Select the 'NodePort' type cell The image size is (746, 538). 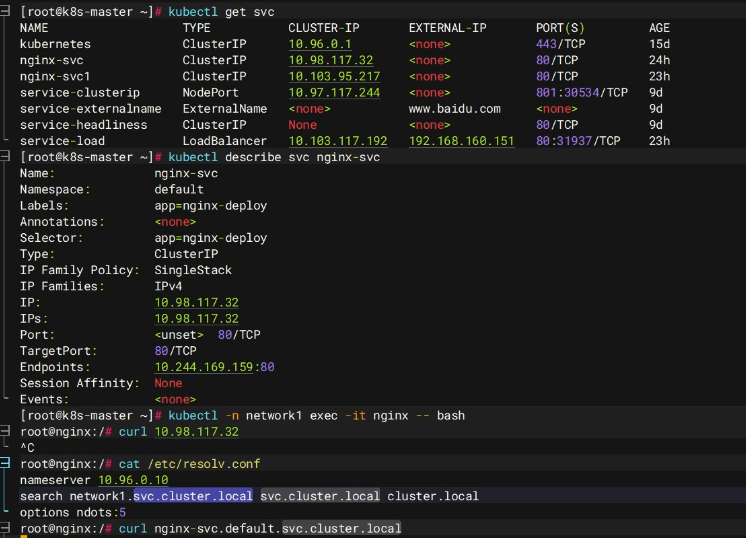[x=210, y=93]
